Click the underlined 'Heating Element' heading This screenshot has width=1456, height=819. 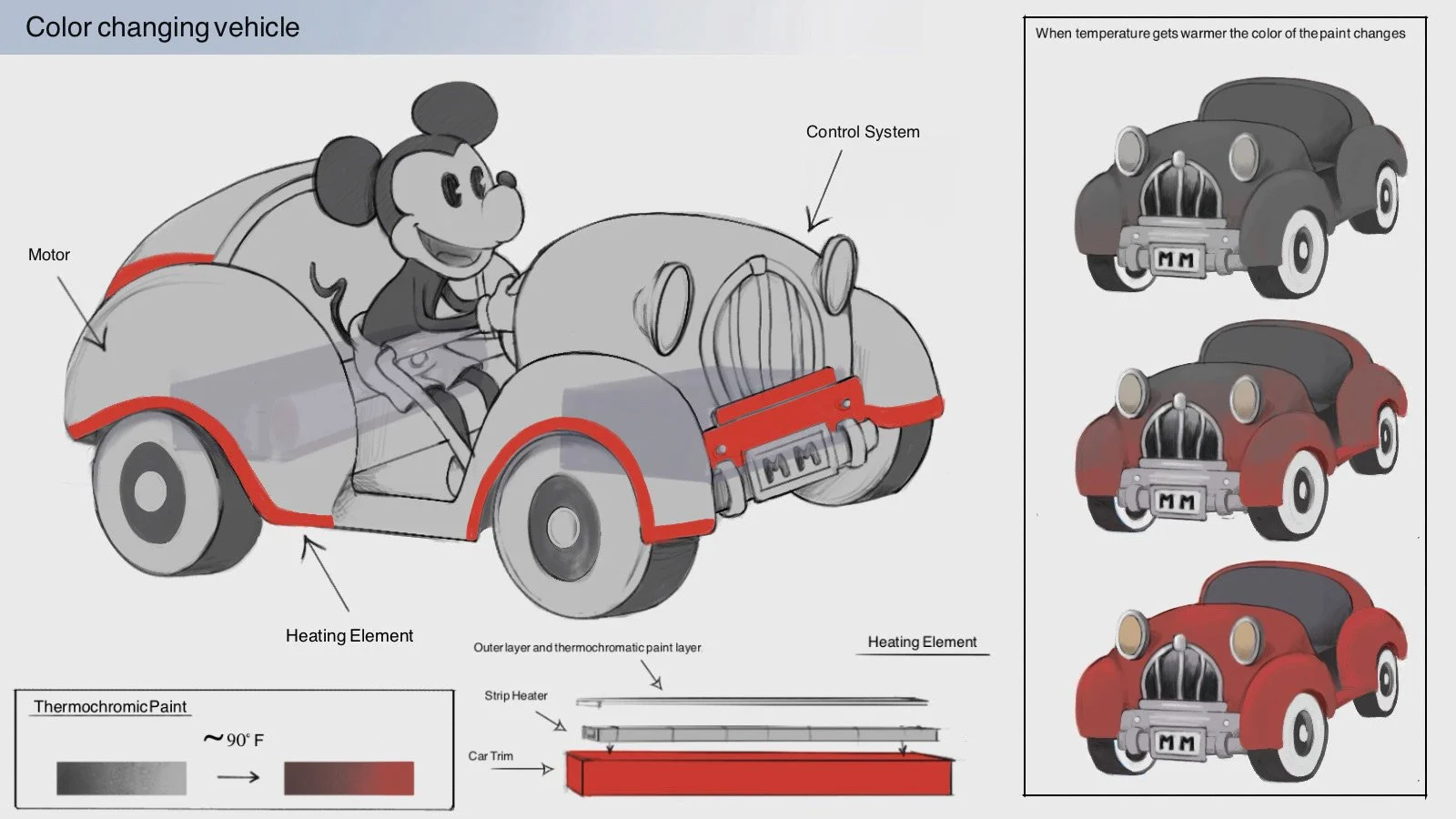pyautogui.click(x=922, y=642)
